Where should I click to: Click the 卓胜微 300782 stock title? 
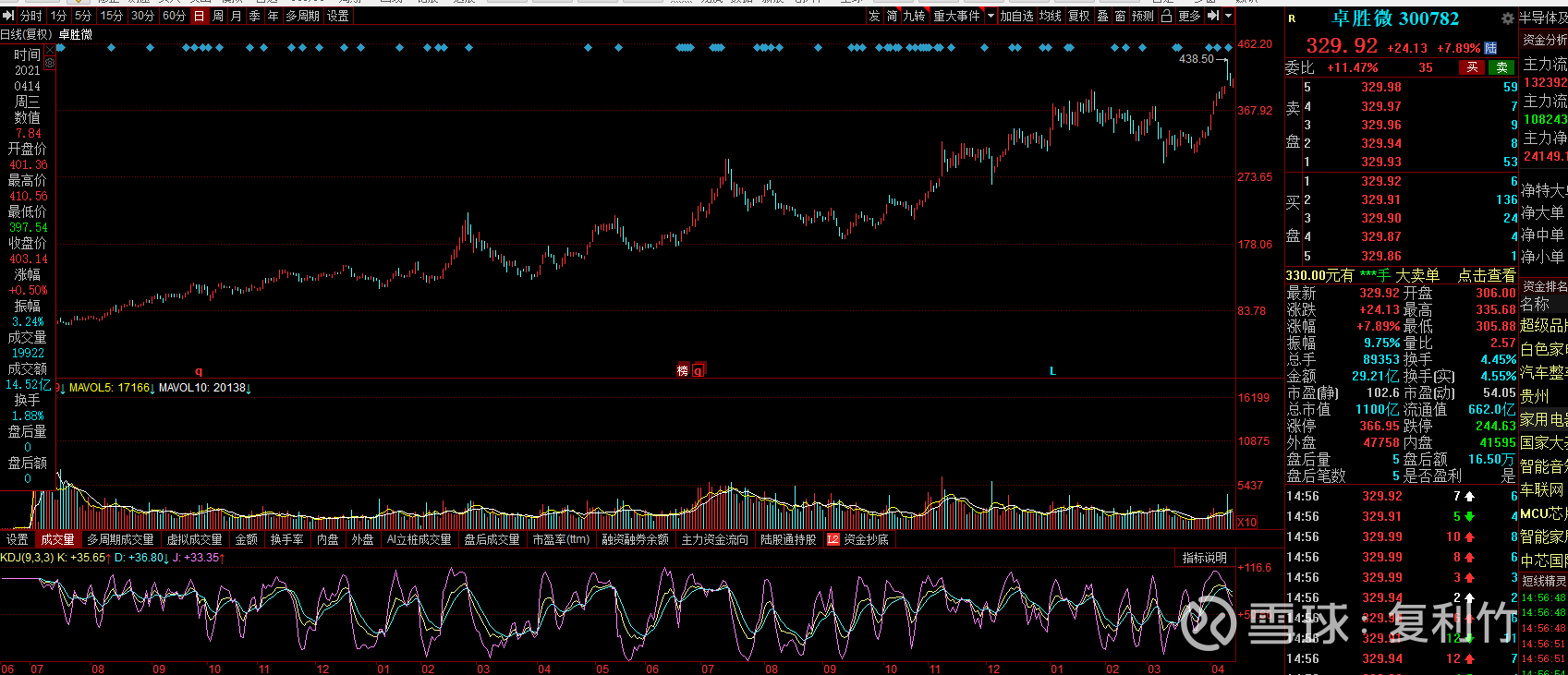(x=1395, y=18)
